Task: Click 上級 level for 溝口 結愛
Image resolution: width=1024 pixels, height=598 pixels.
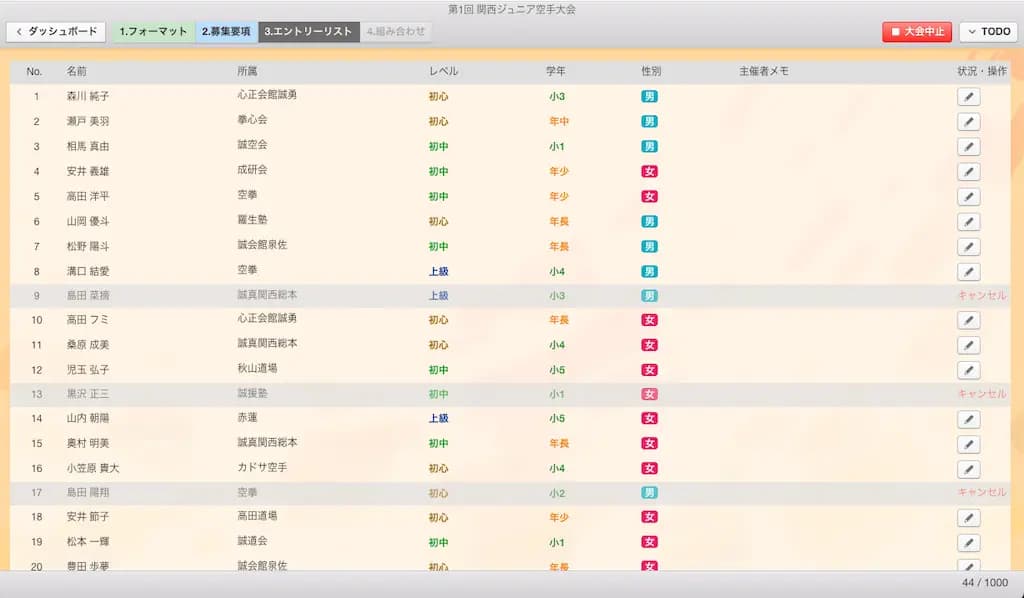Action: pyautogui.click(x=438, y=272)
